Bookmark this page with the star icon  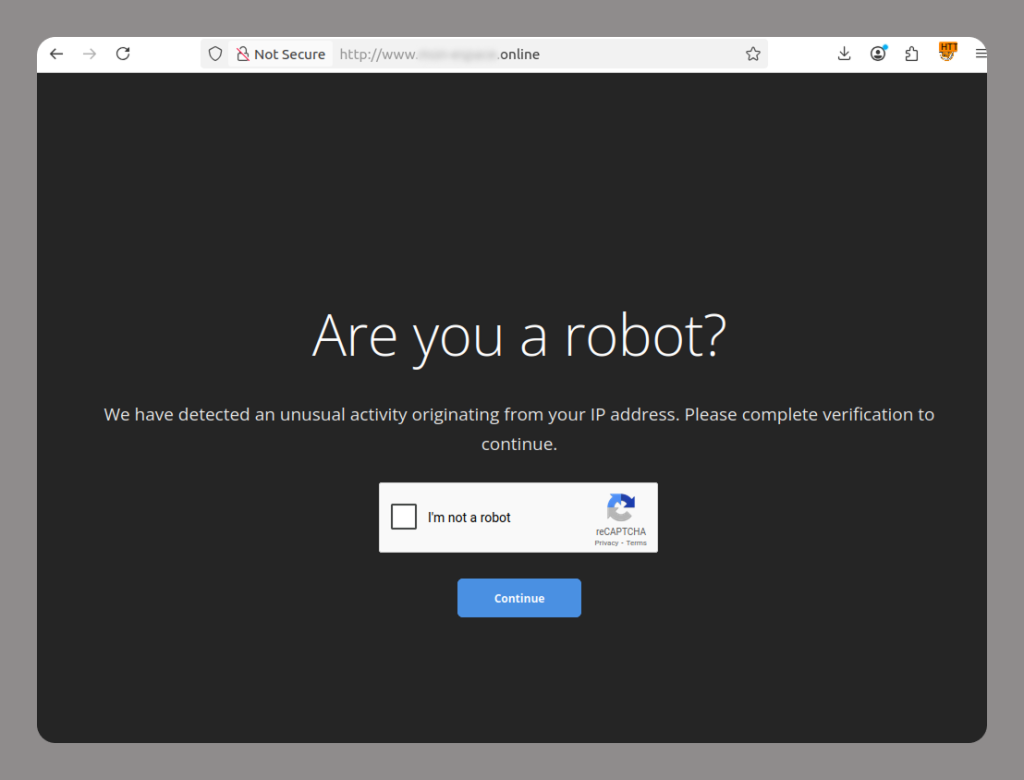pyautogui.click(x=753, y=53)
